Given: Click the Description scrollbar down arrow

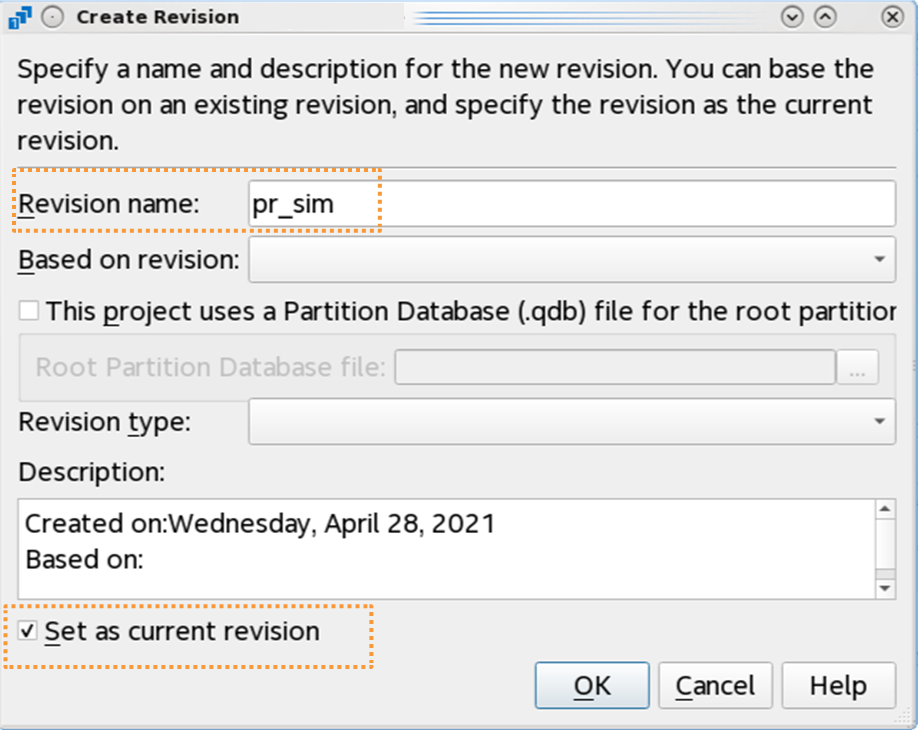Looking at the screenshot, I should click(x=885, y=588).
